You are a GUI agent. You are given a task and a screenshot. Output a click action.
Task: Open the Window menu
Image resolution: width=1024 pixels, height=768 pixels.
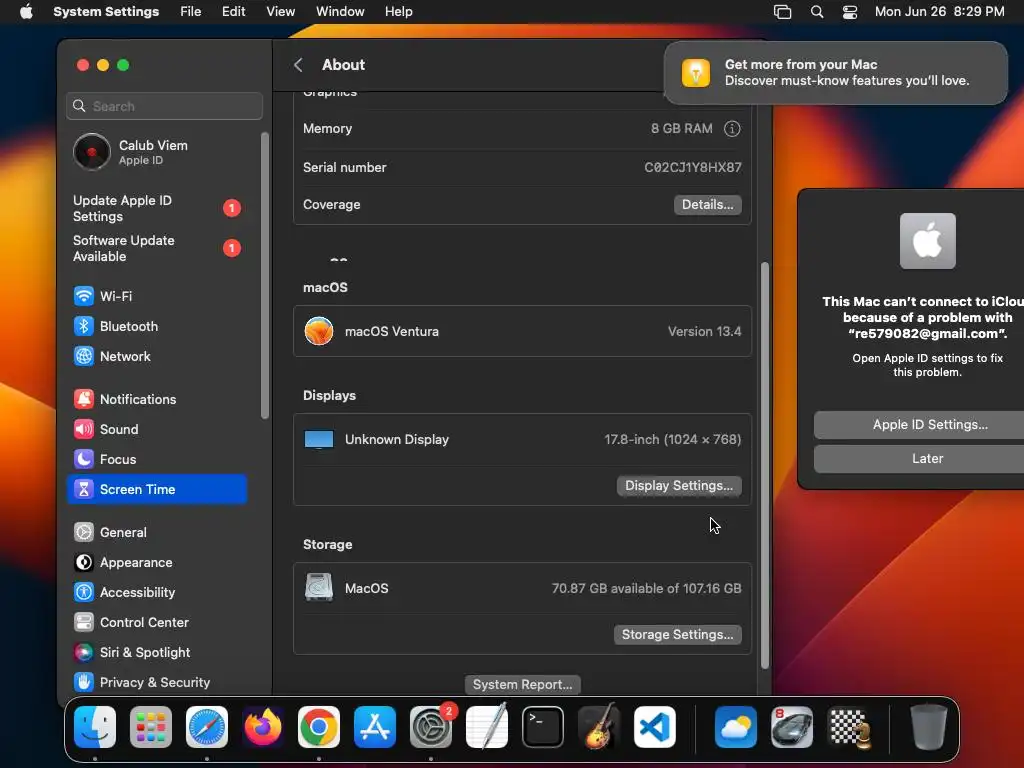coord(340,12)
